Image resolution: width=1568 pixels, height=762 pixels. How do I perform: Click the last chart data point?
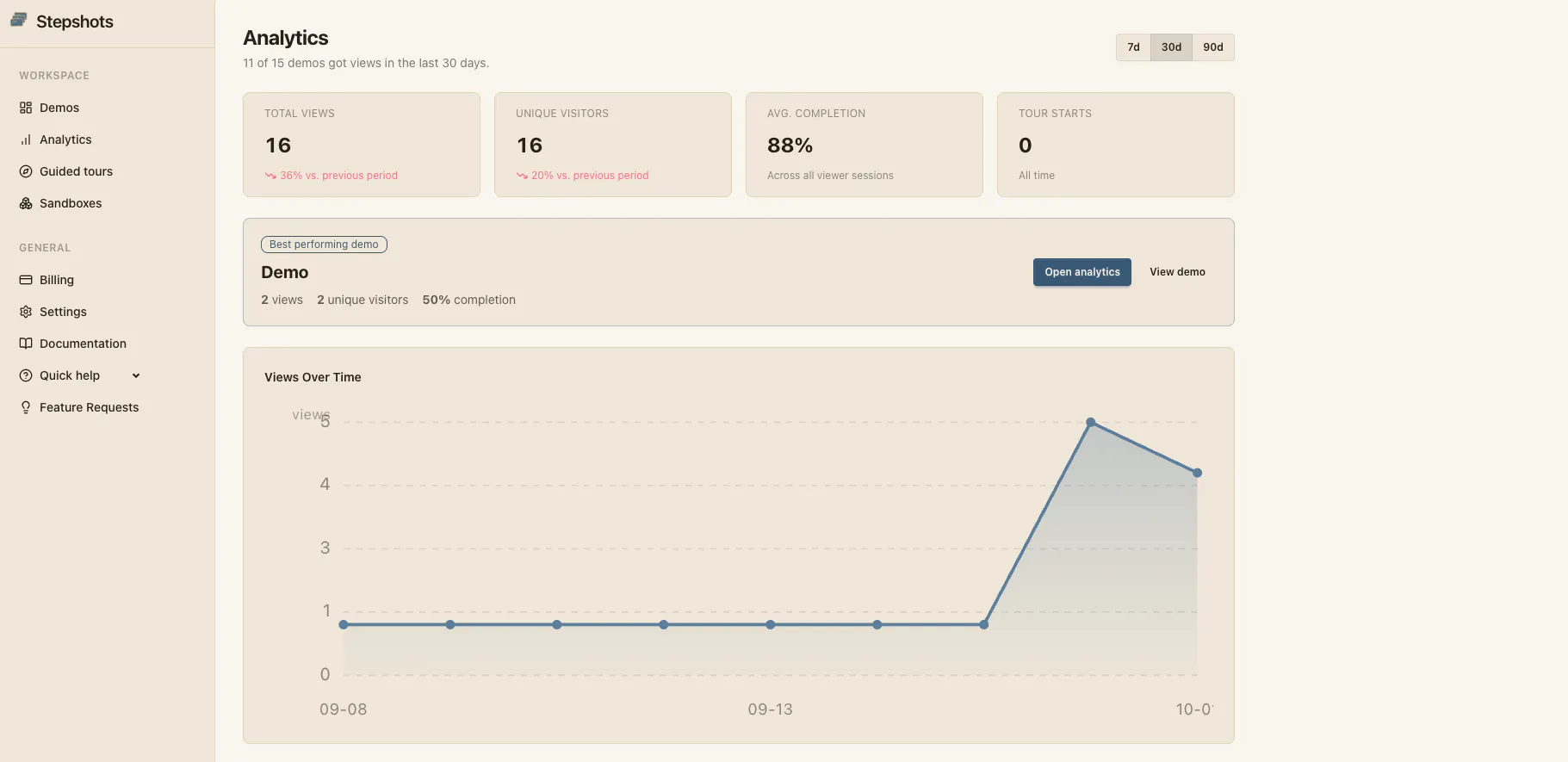1197,473
